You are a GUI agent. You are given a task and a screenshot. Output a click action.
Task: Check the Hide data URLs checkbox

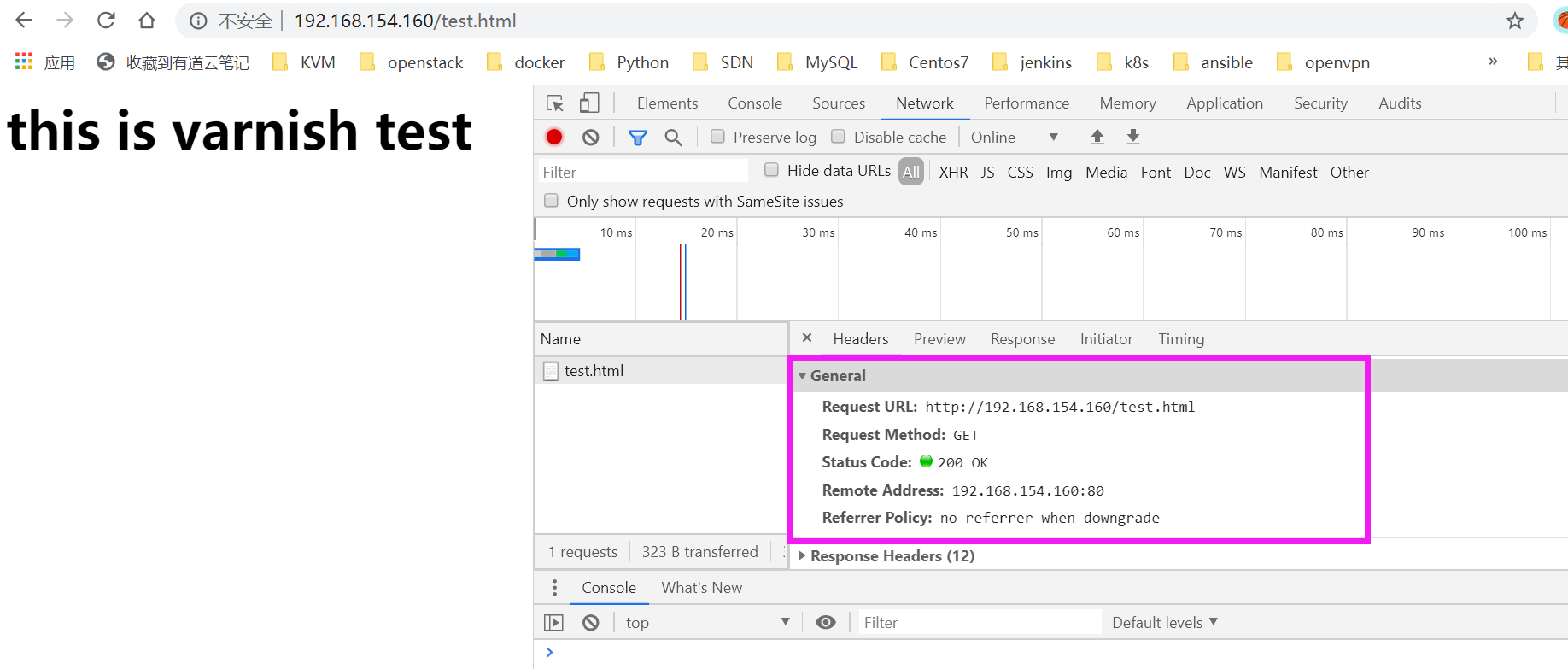coord(771,170)
